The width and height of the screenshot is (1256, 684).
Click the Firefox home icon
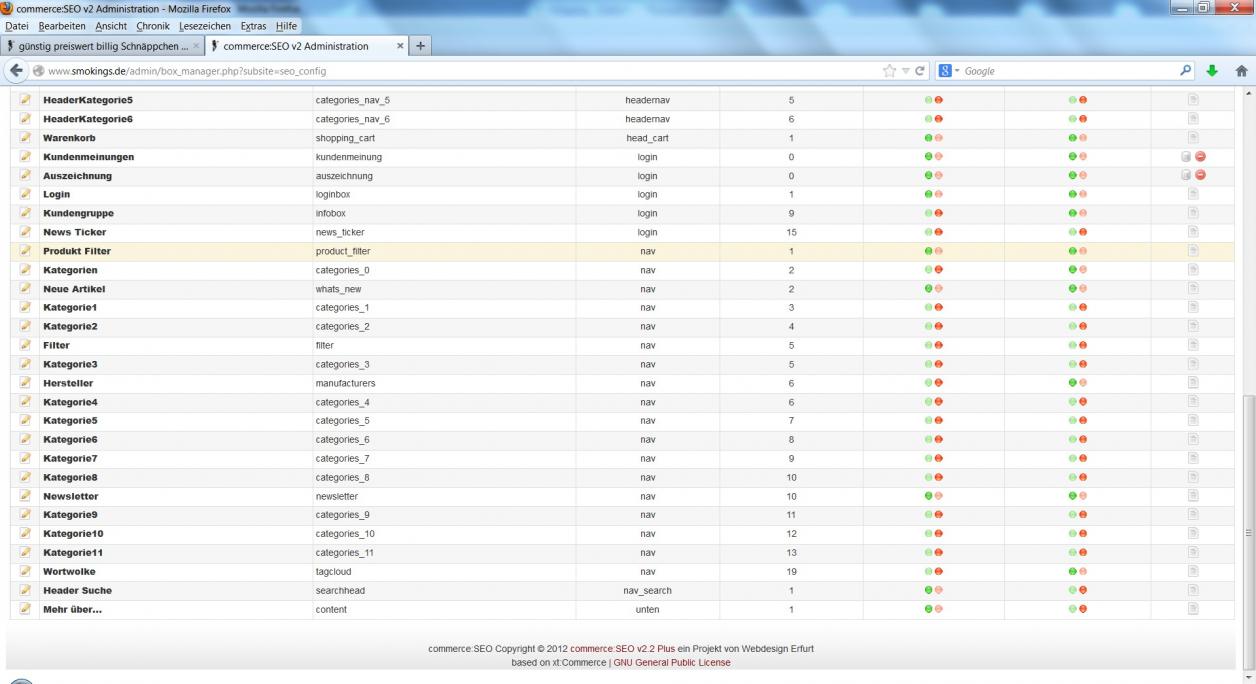click(x=1242, y=71)
